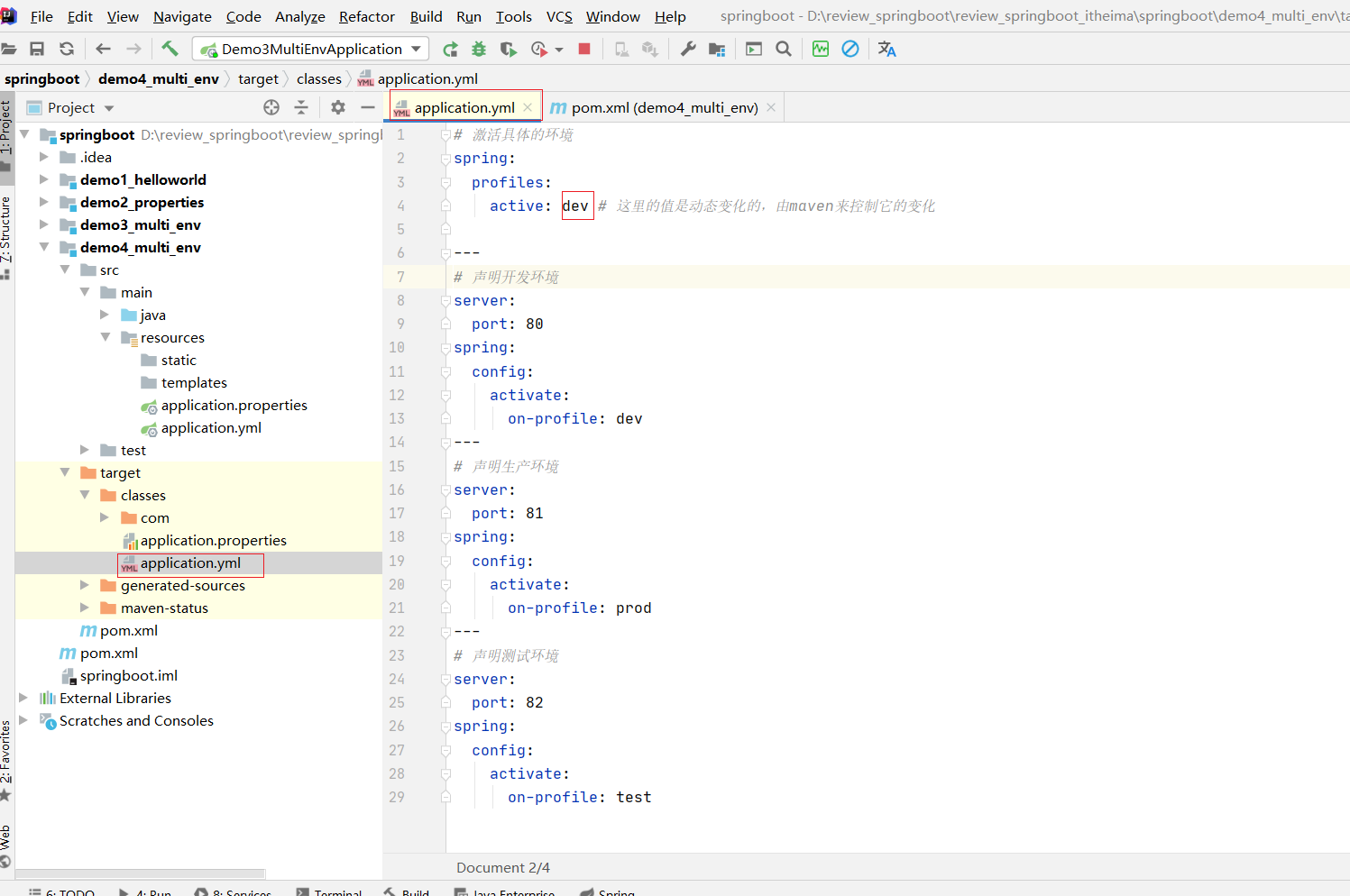Click the classes breadcrumb

point(319,78)
